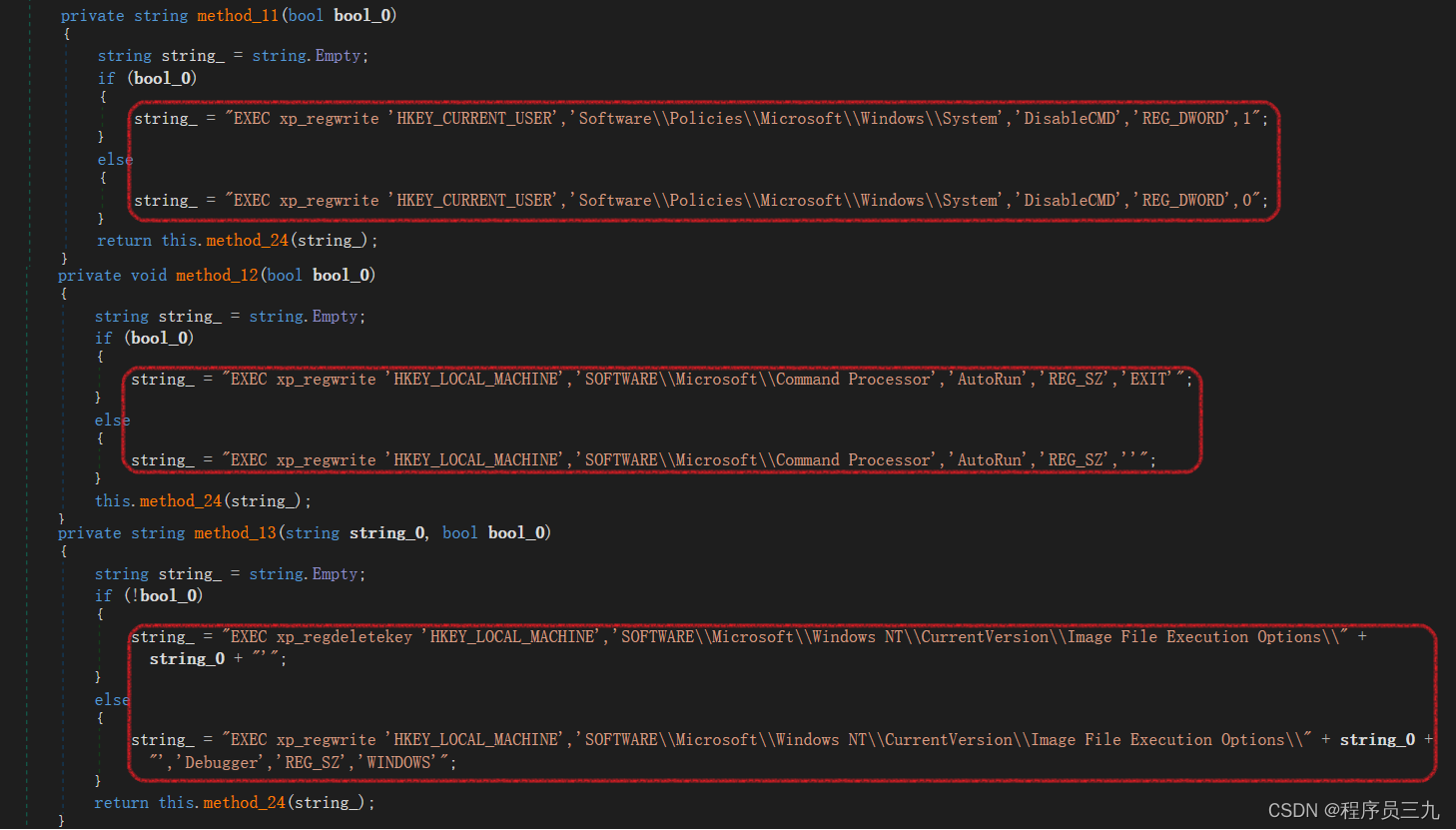This screenshot has height=830, width=1456.
Task: Click 'if (bool_0)' inside method_12
Action: pyautogui.click(x=145, y=339)
